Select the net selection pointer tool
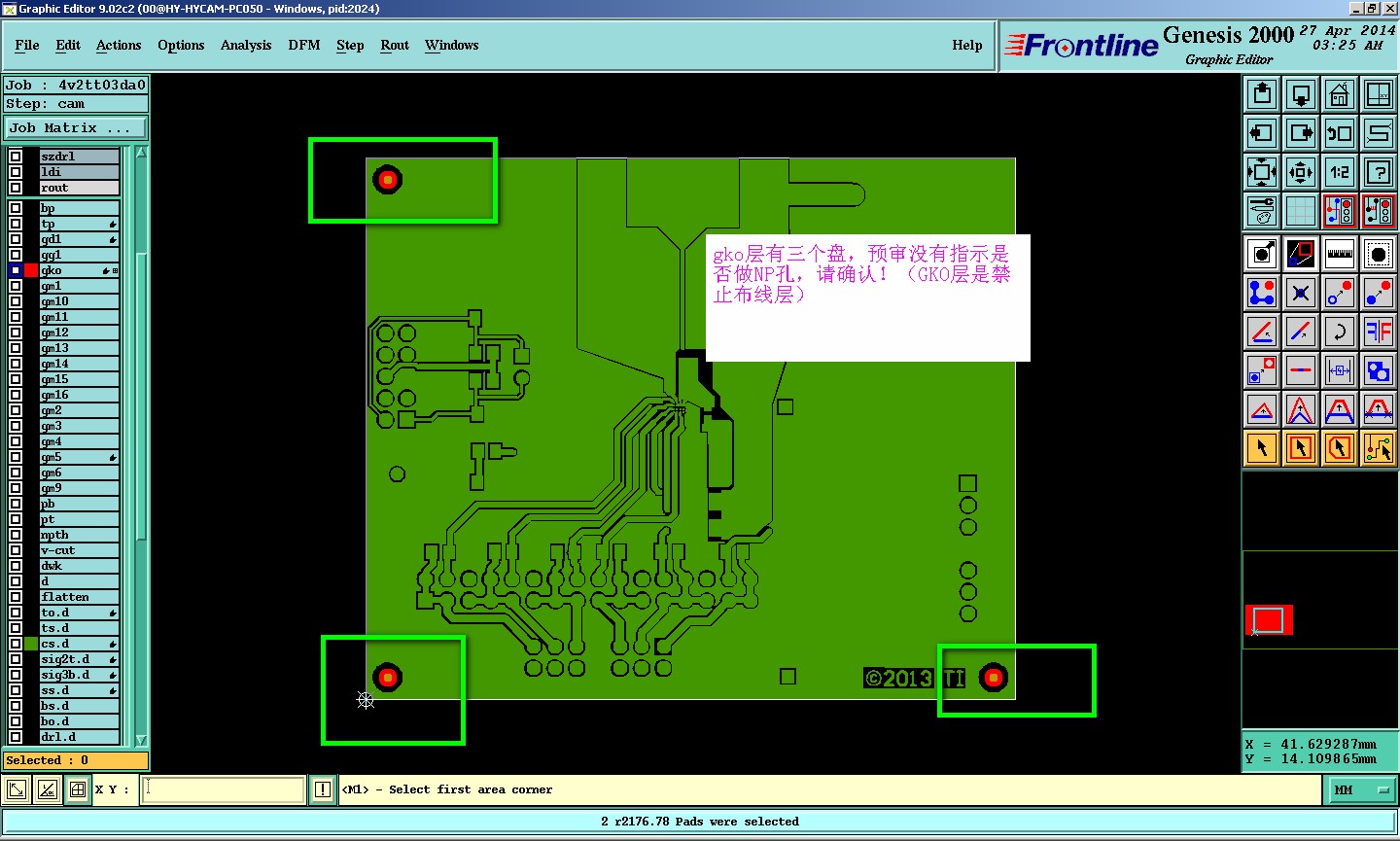The height and width of the screenshot is (841, 1400). (x=1379, y=448)
